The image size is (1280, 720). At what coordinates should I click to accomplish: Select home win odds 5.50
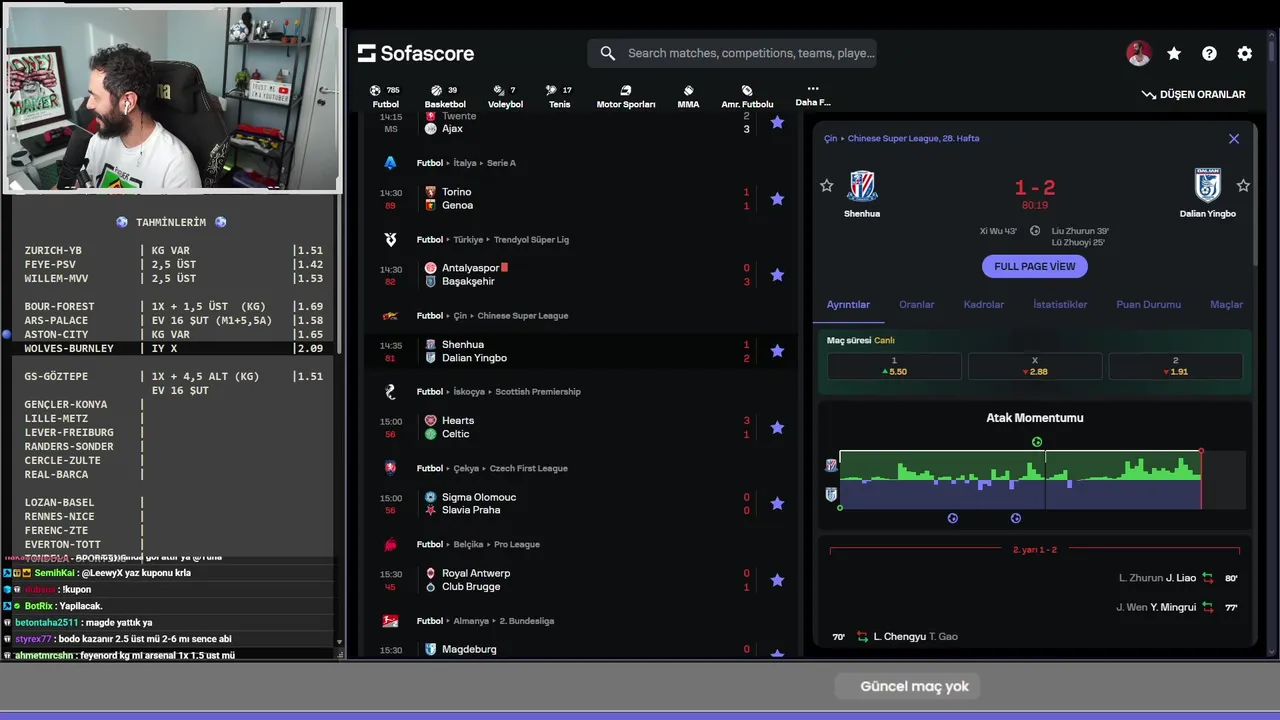pos(894,366)
